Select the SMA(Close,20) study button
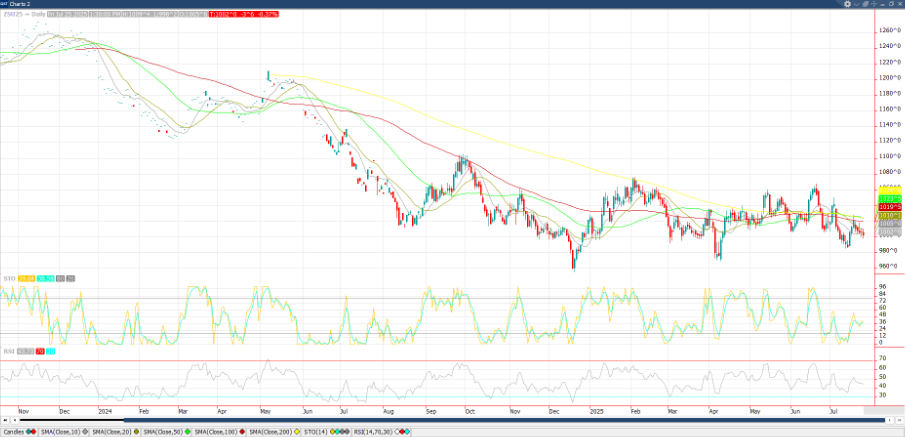Image resolution: width=906 pixels, height=438 pixels. [x=115, y=432]
